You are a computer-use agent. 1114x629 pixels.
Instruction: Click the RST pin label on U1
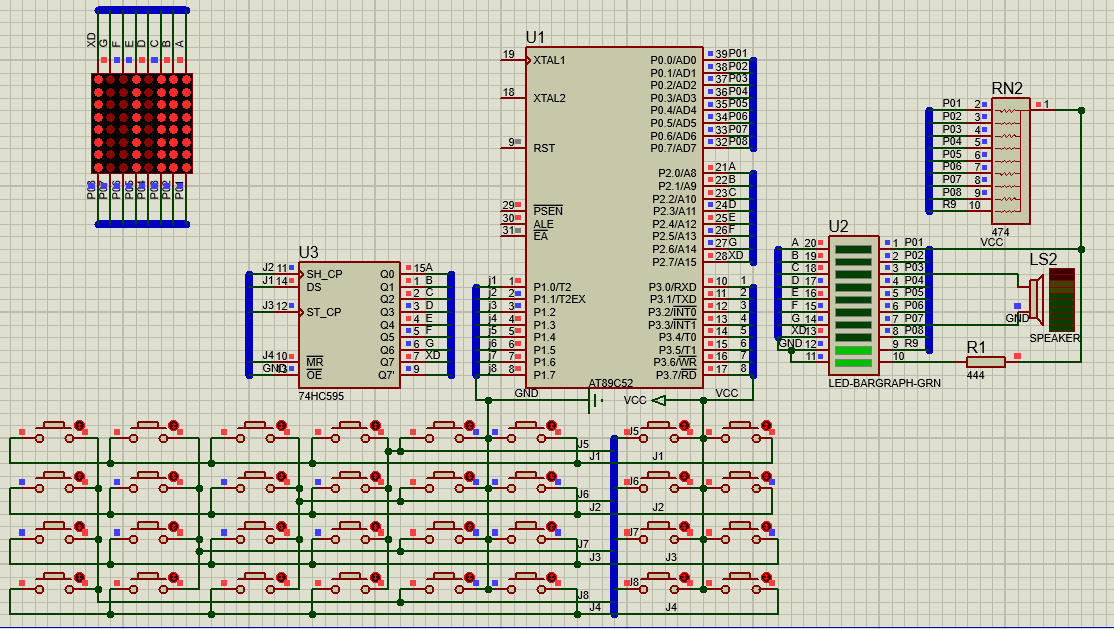coord(544,149)
